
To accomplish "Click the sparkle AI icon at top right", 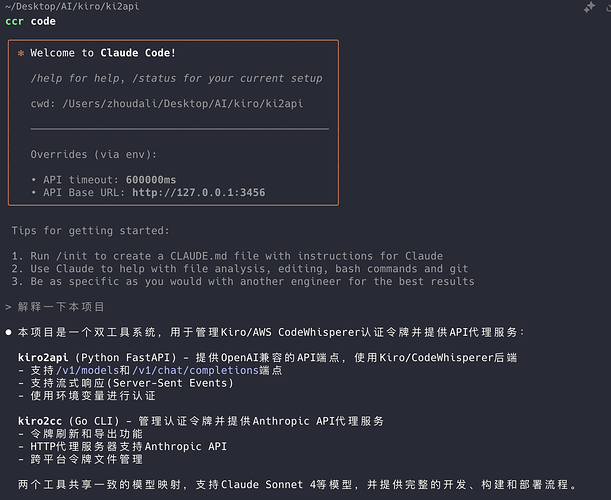I will pyautogui.click(x=589, y=7).
